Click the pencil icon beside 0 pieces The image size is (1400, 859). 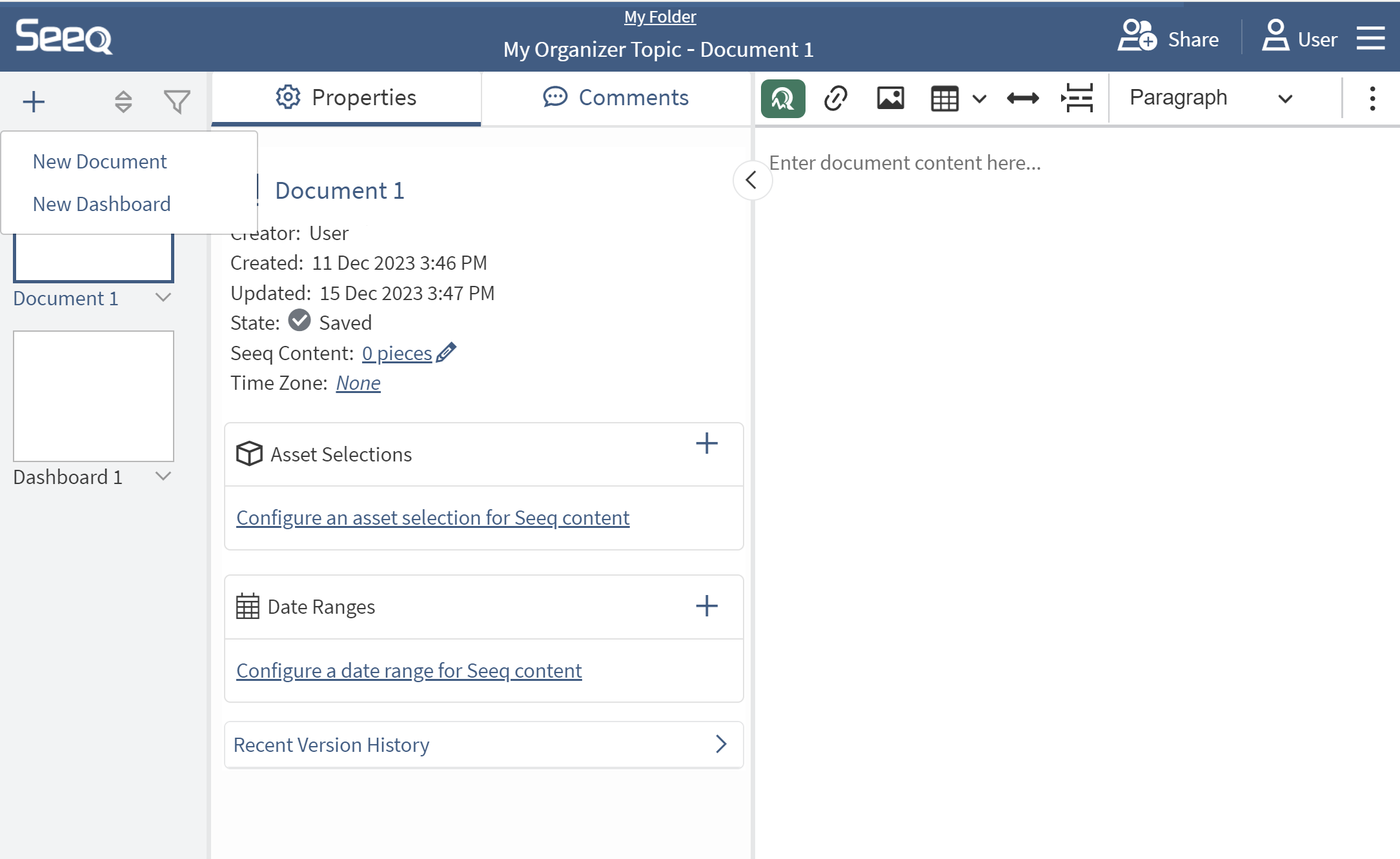pyautogui.click(x=446, y=352)
